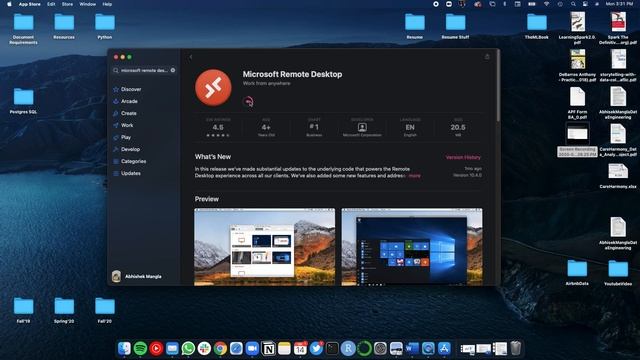This screenshot has width=640, height=360.
Task: Click the EN English language info
Action: [410, 127]
